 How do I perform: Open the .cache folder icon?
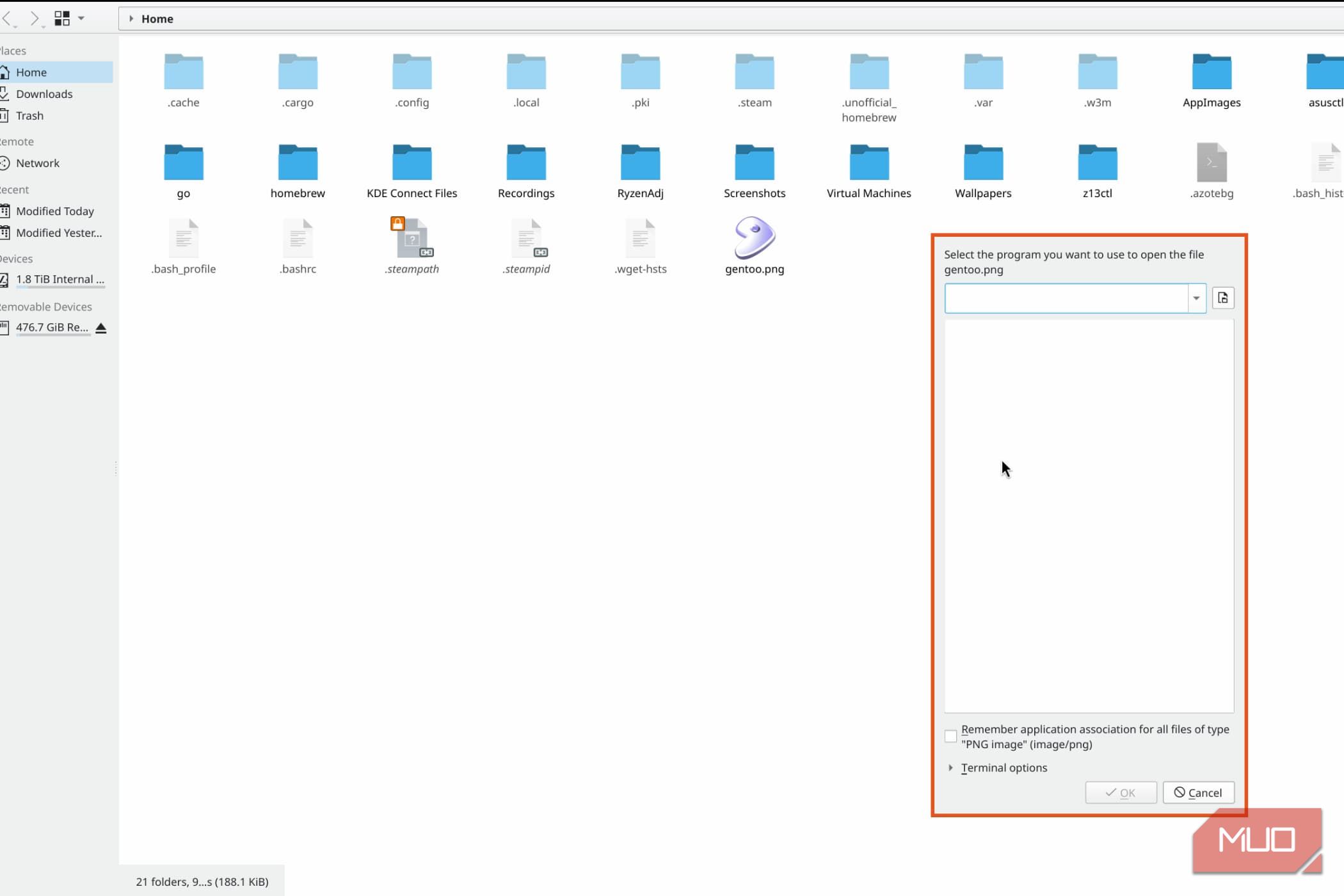[184, 72]
